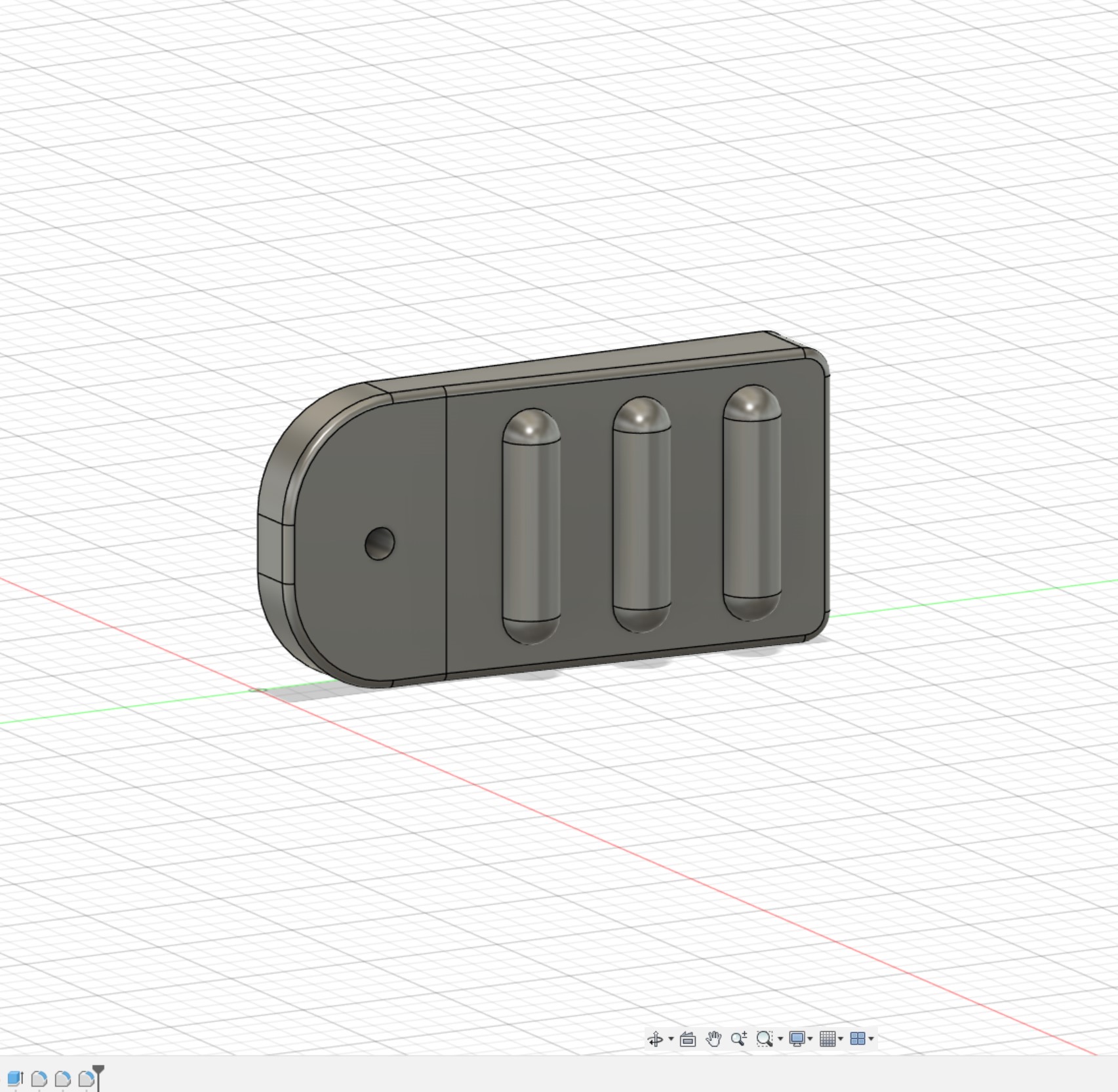
Task: Expand the Orbit tool dropdown arrow
Action: click(670, 1040)
